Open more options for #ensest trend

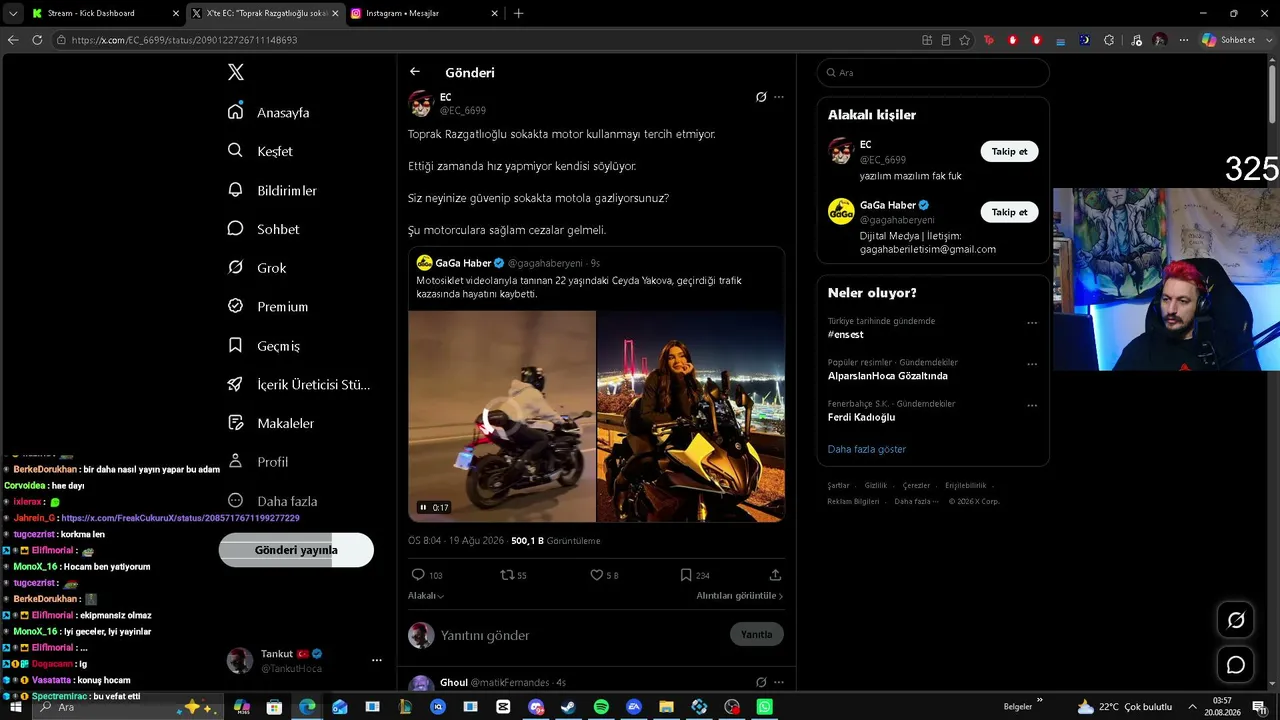[x=1032, y=323]
